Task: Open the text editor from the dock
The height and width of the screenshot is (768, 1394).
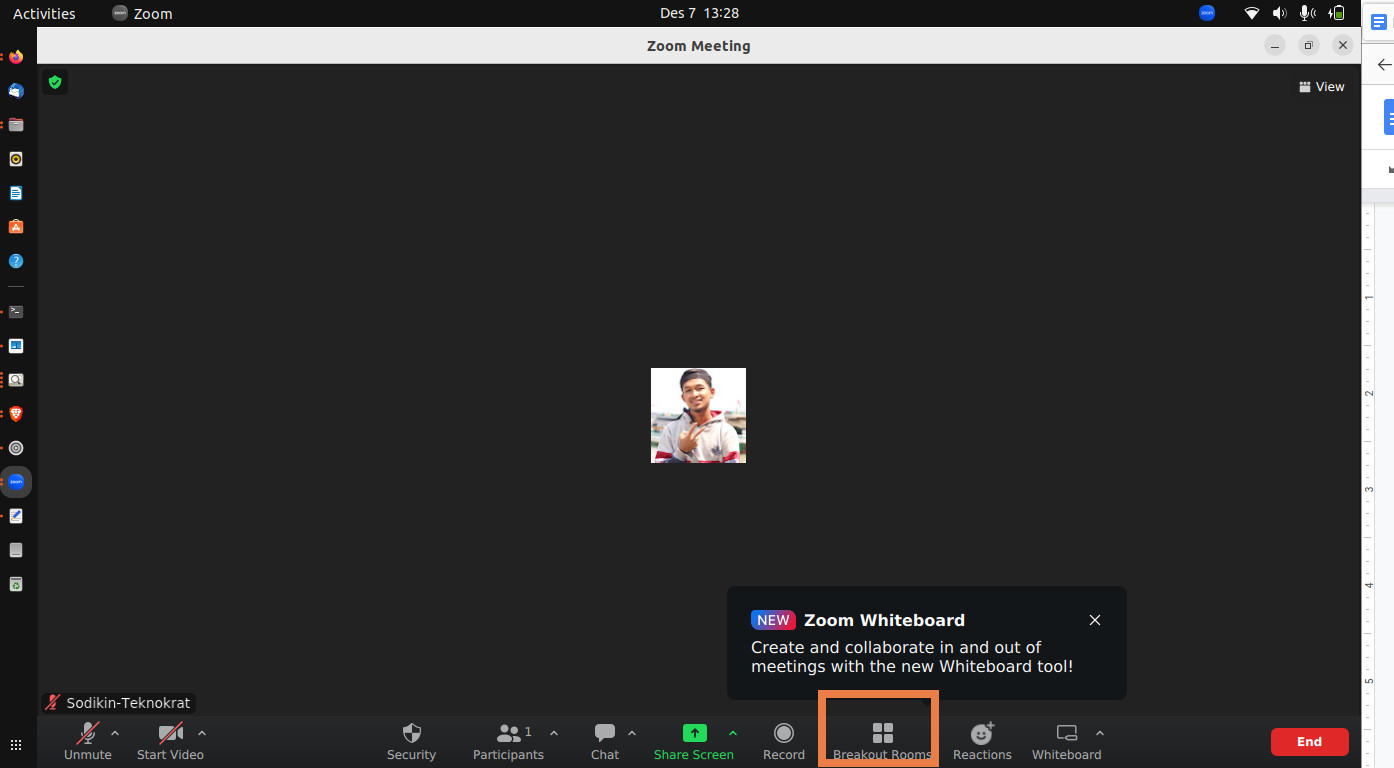Action: [16, 516]
